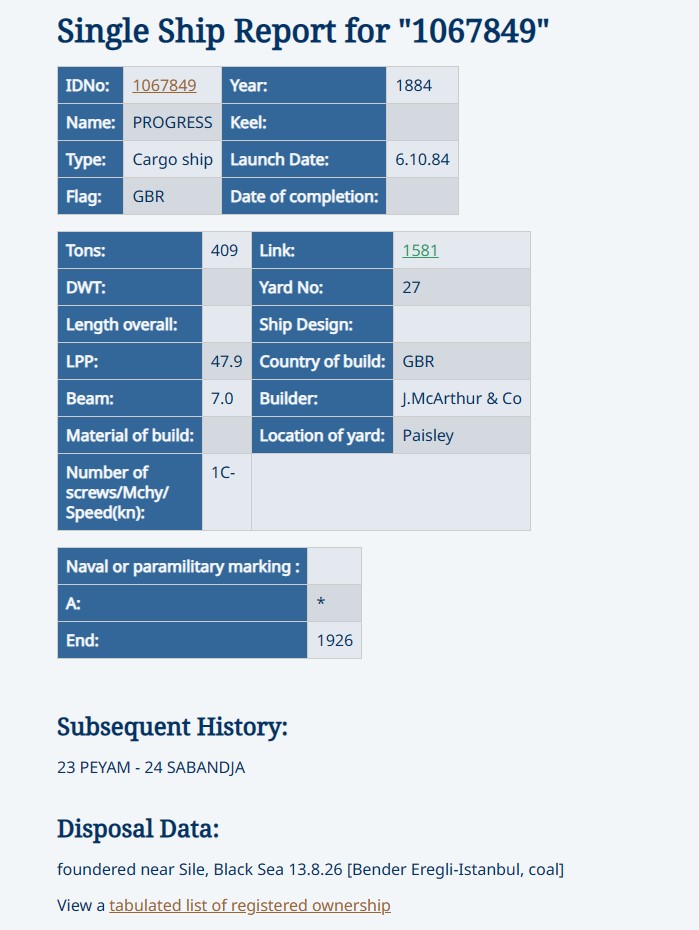
Task: Click the text 23 PEYAM - 24 SABANDJA
Action: click(x=151, y=767)
